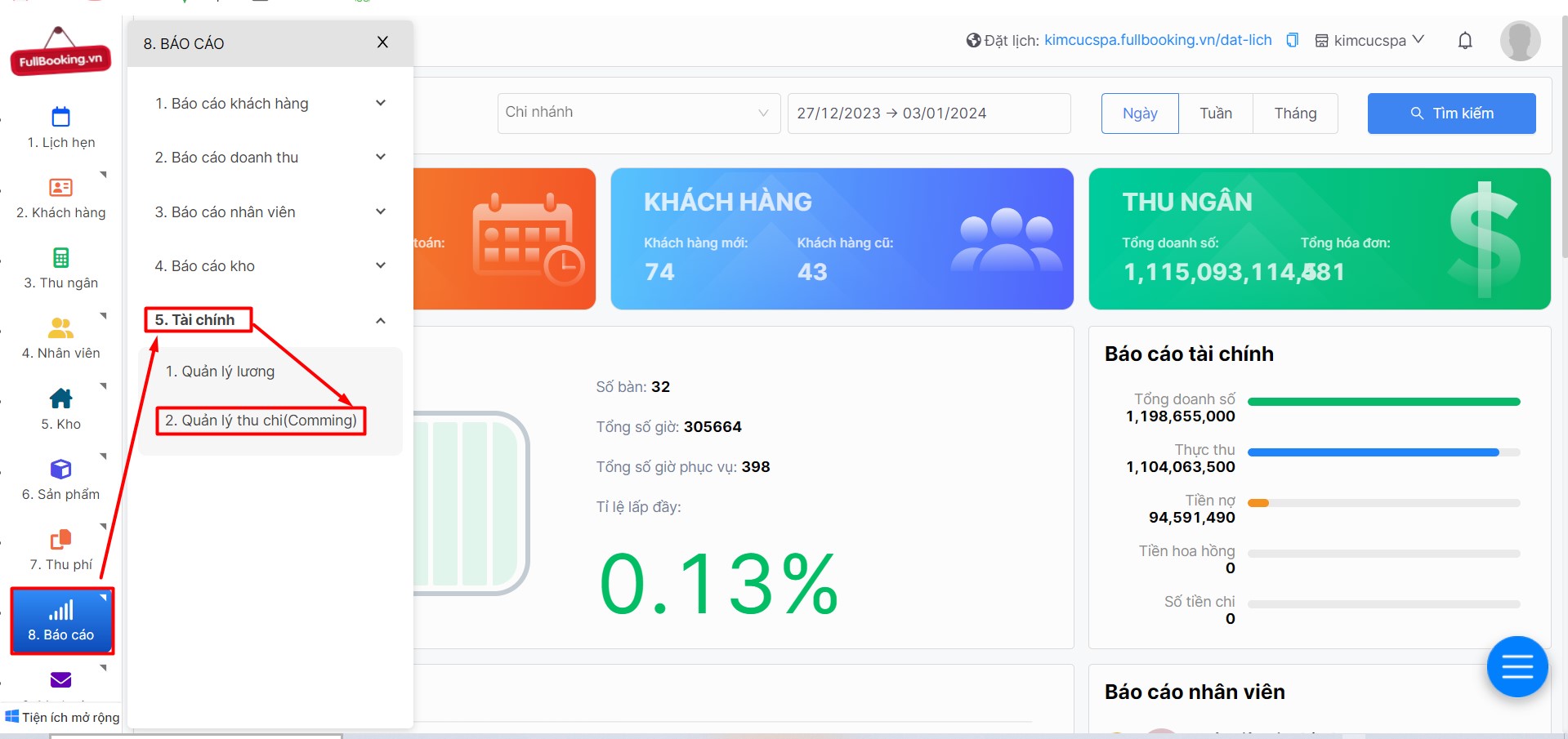The width and height of the screenshot is (1568, 739).
Task: Click the Tìm kiếm search button
Action: pyautogui.click(x=1451, y=114)
